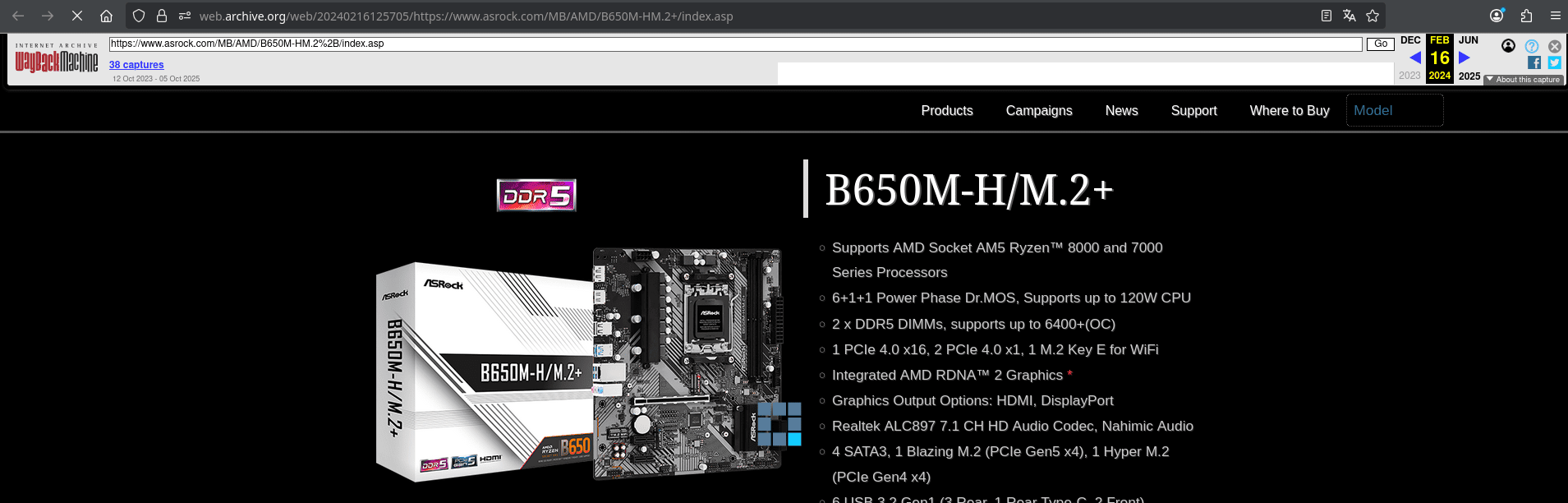Bookmark this page with star
The width and height of the screenshot is (1568, 503).
(1372, 16)
